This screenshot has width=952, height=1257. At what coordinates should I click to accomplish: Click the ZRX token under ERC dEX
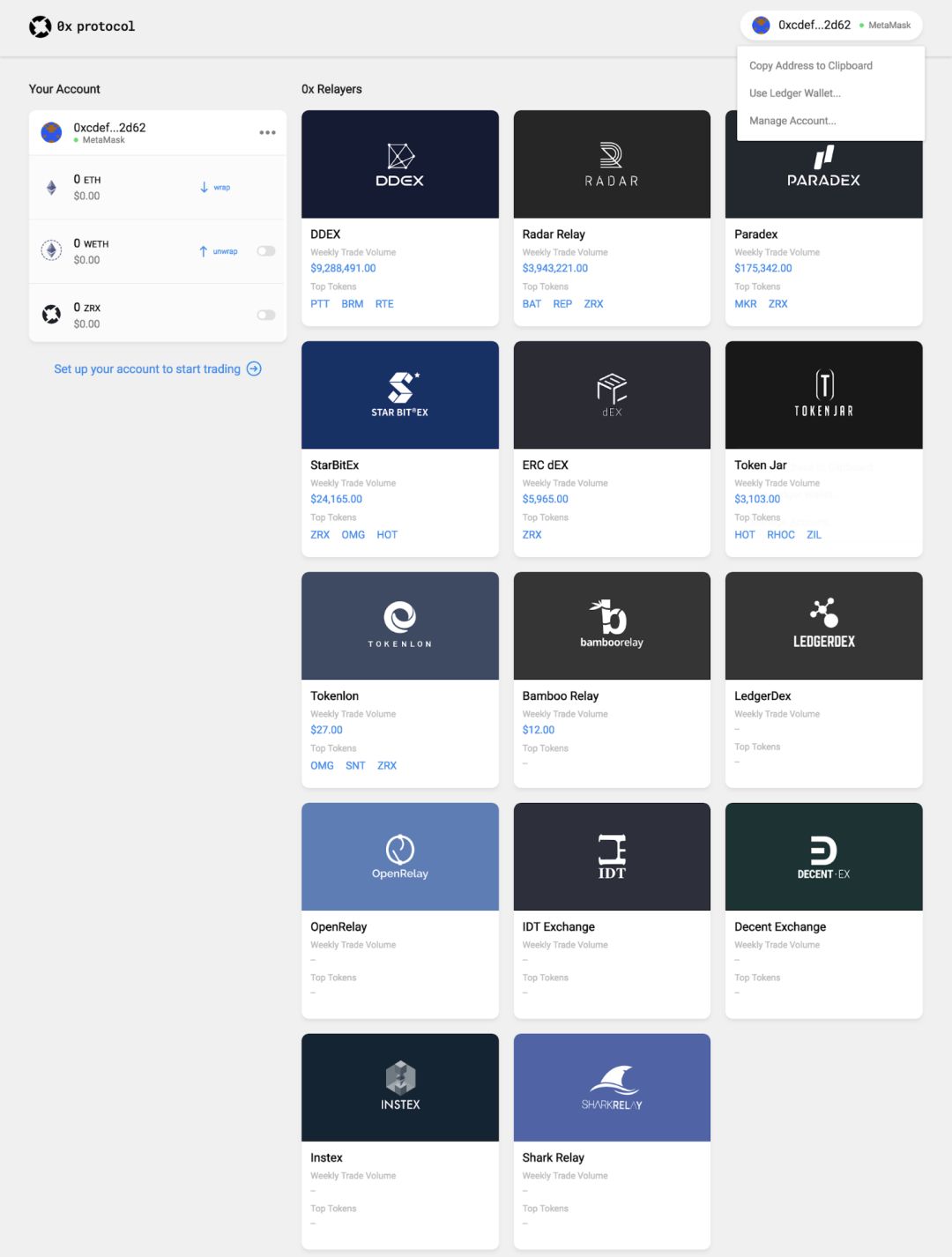click(x=532, y=534)
